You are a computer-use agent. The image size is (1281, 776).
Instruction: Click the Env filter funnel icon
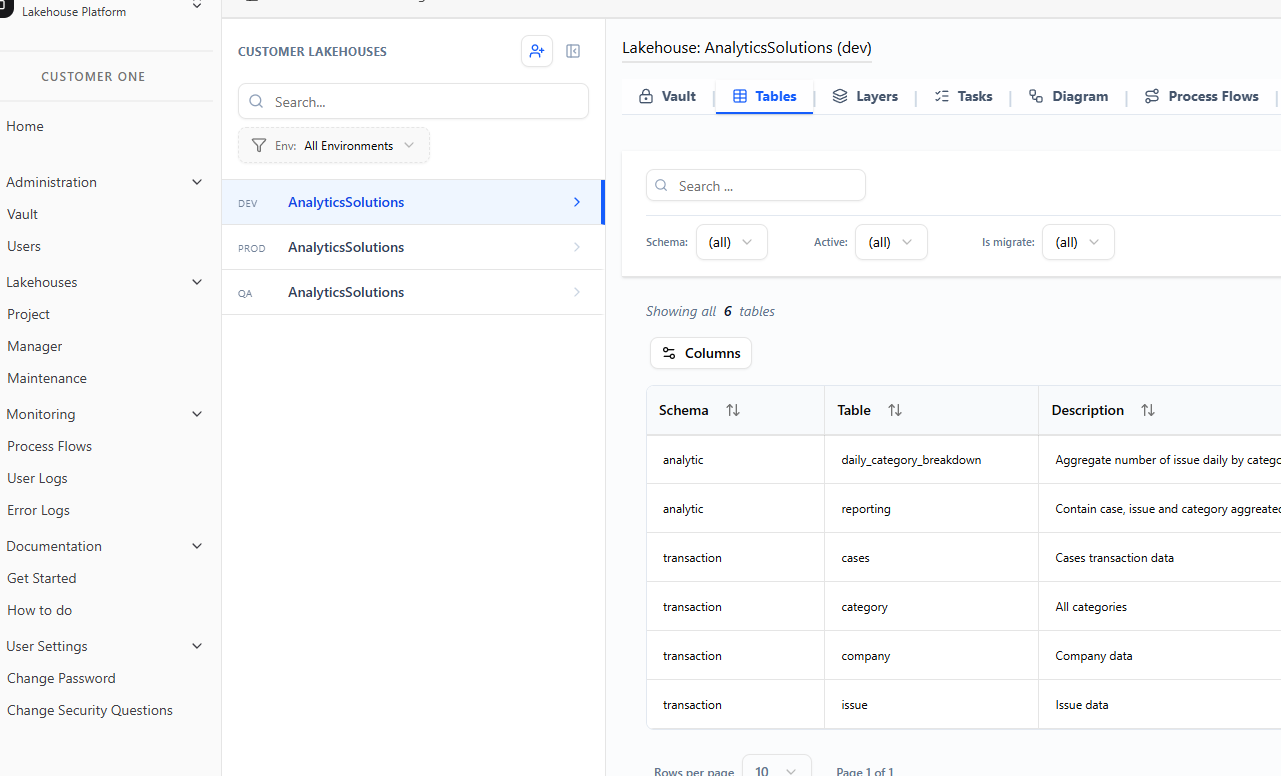tap(258, 145)
